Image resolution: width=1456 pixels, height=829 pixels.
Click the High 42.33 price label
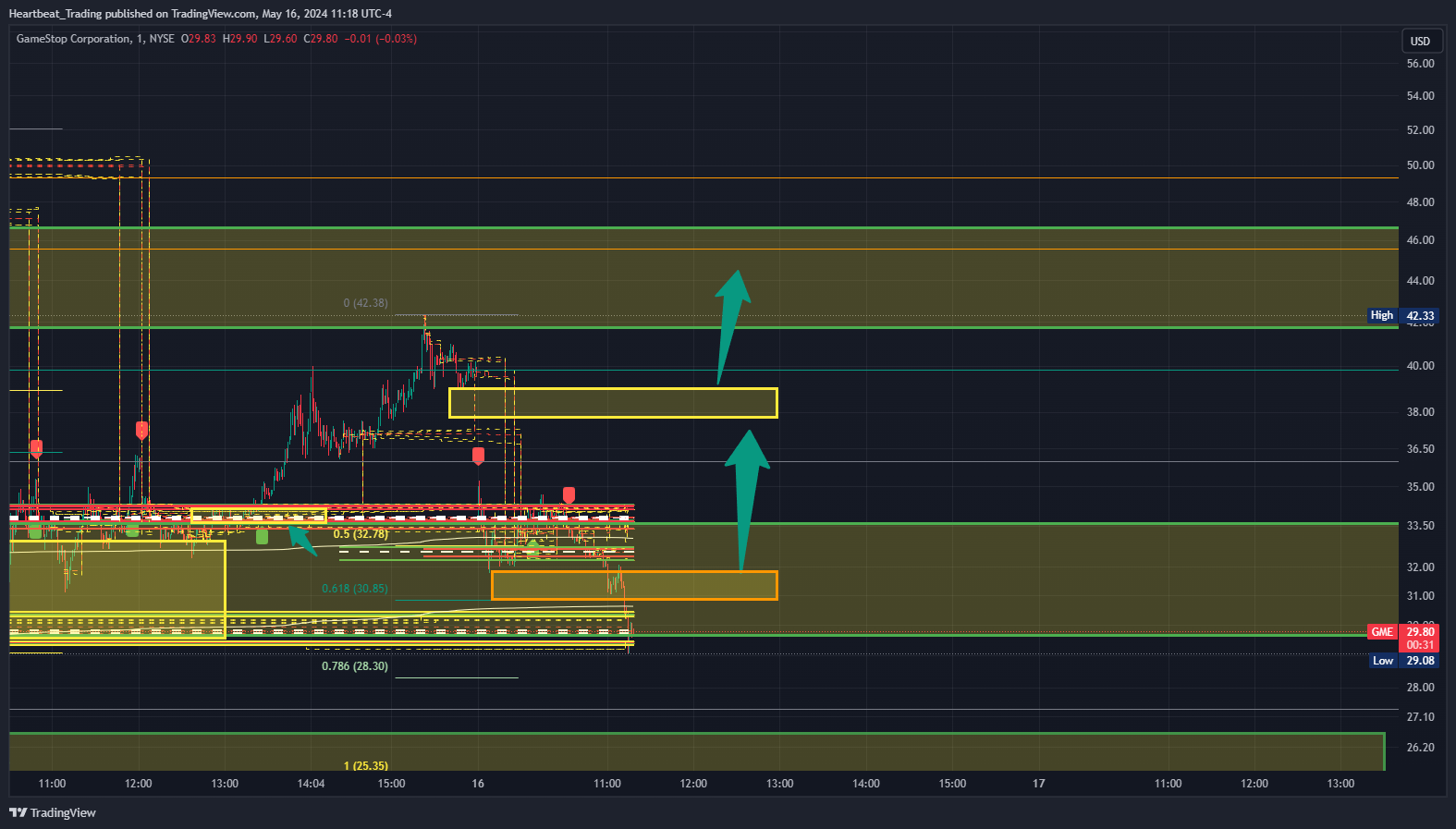pyautogui.click(x=1402, y=316)
